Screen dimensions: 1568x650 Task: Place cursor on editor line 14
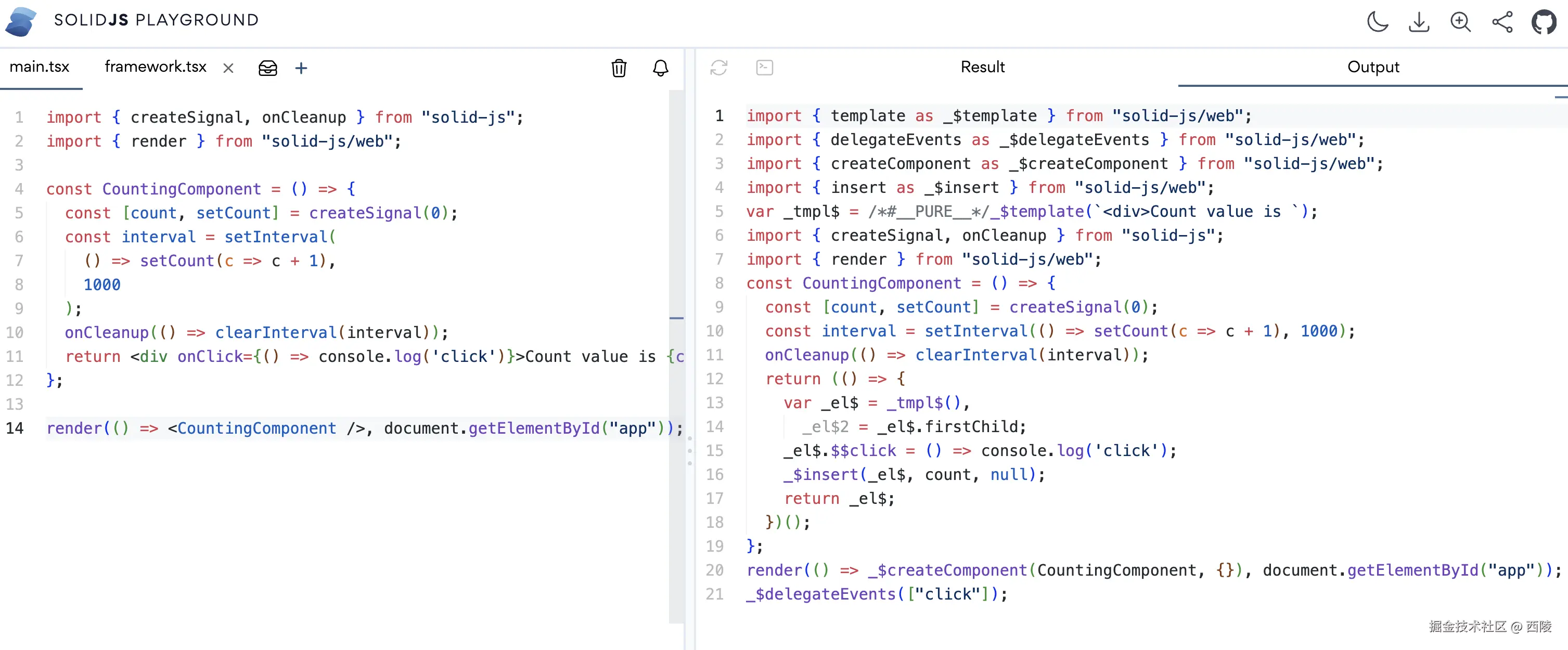[x=365, y=428]
